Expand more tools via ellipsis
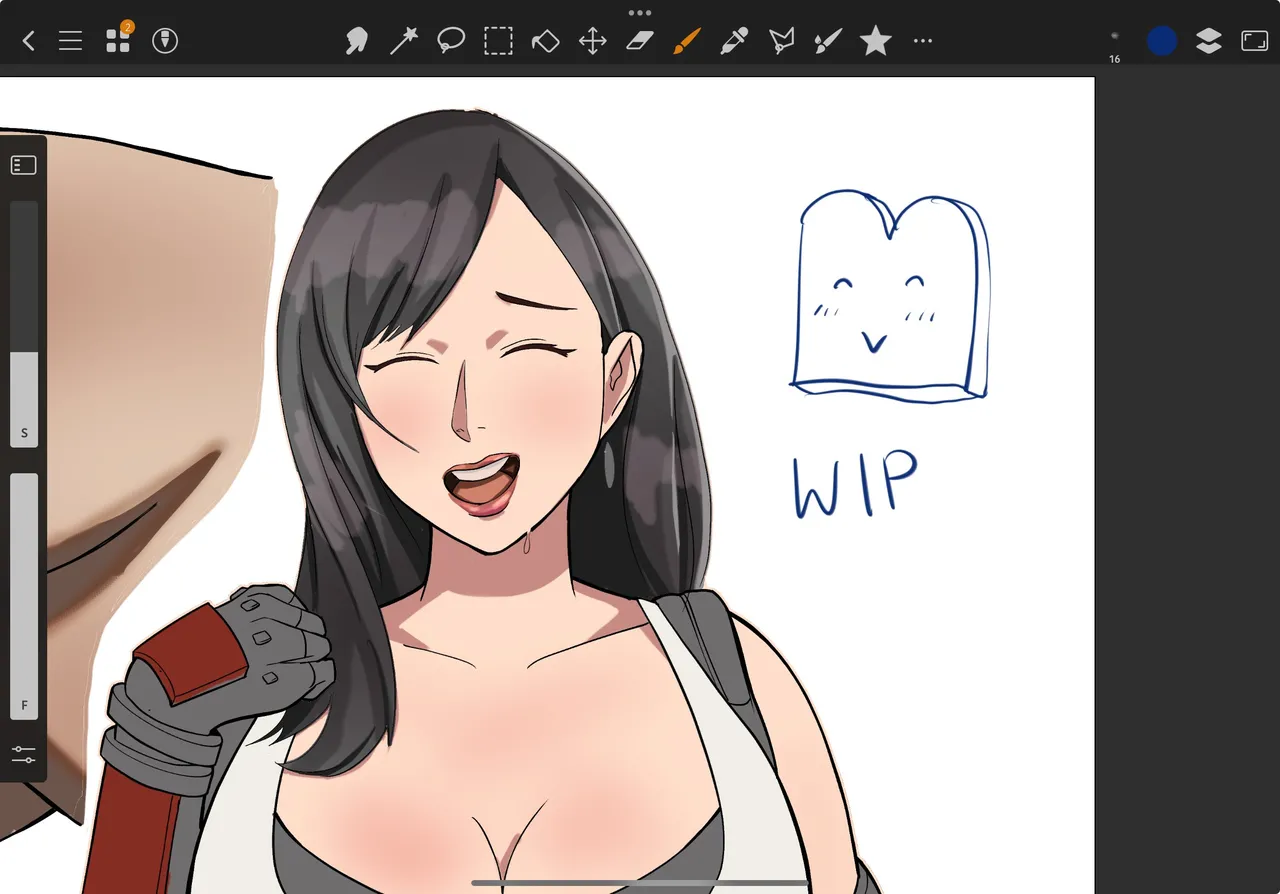This screenshot has width=1280, height=894. click(x=923, y=41)
